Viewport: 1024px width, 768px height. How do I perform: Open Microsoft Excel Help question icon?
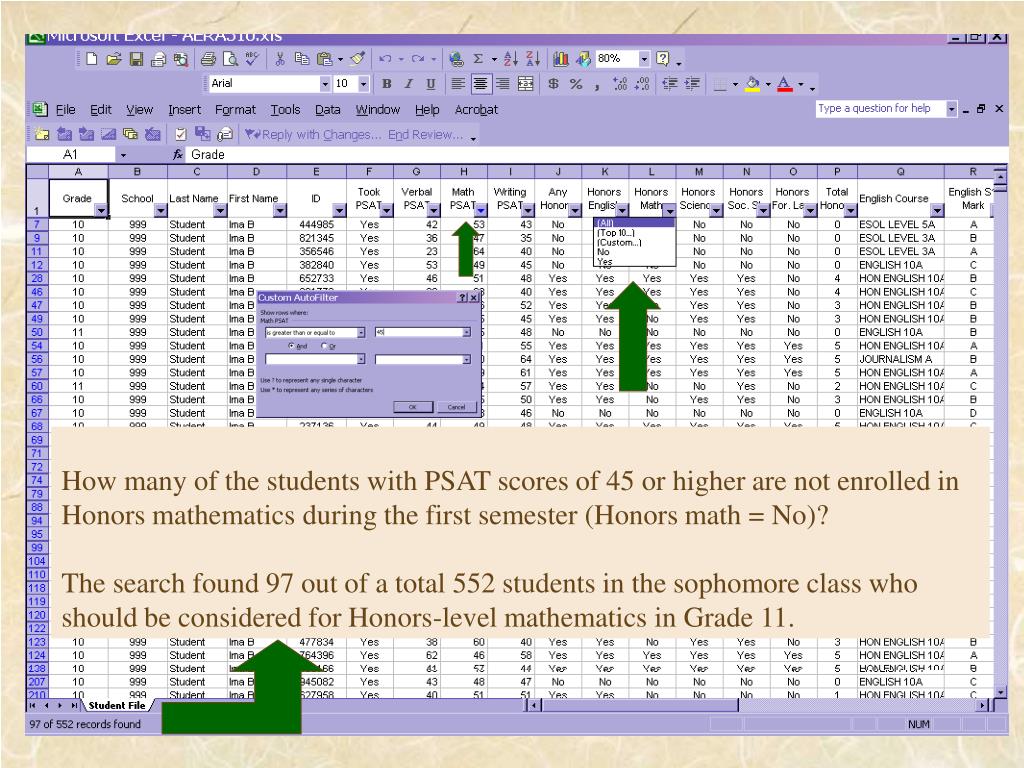point(663,59)
